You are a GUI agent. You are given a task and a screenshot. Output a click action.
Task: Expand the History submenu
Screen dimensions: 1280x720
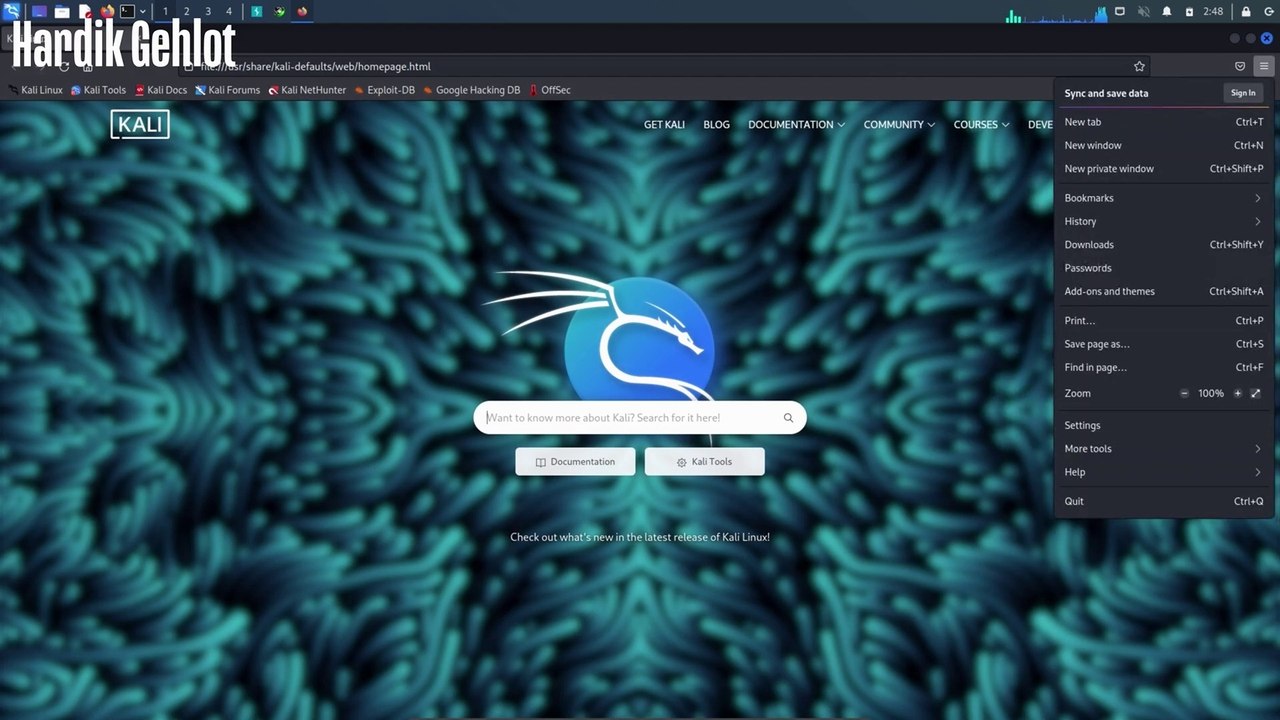pyautogui.click(x=1164, y=221)
